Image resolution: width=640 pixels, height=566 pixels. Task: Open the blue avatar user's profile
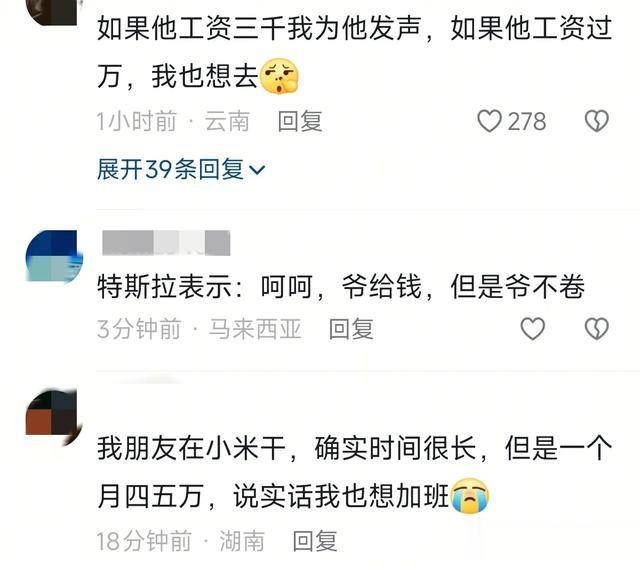click(54, 256)
